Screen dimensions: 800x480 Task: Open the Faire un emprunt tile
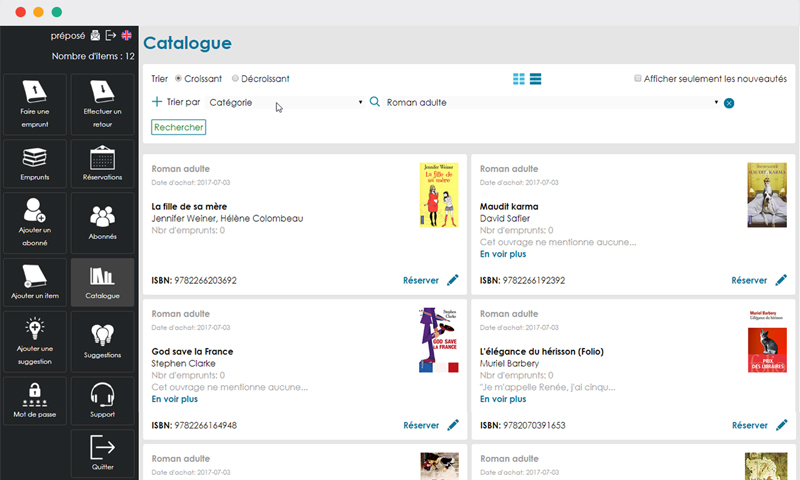35,105
